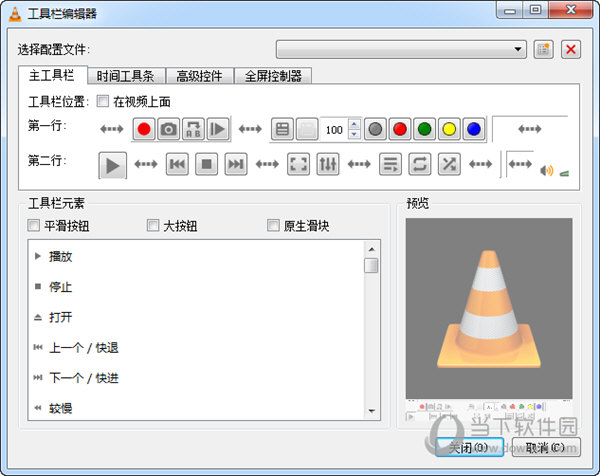
Task: Open the 选择配置文件 profile dropdown
Action: (401, 48)
